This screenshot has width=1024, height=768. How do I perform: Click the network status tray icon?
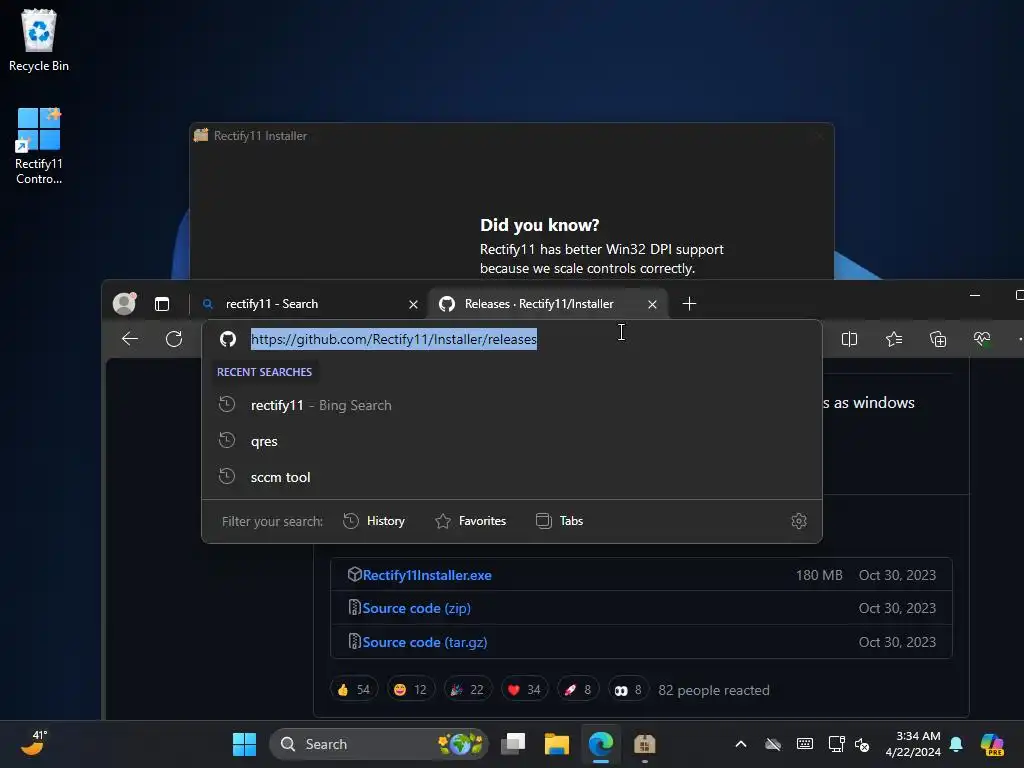click(x=836, y=744)
